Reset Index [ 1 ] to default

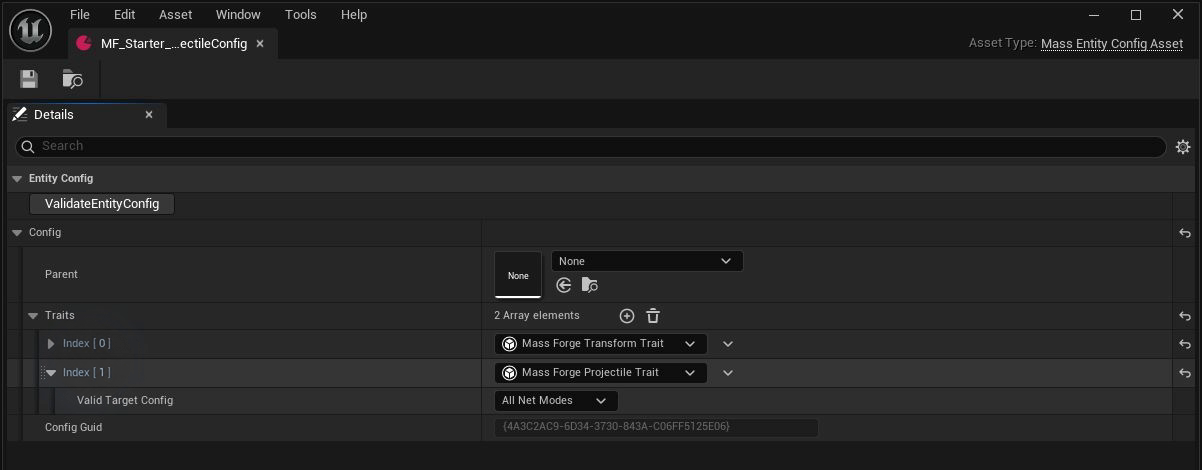click(1185, 373)
